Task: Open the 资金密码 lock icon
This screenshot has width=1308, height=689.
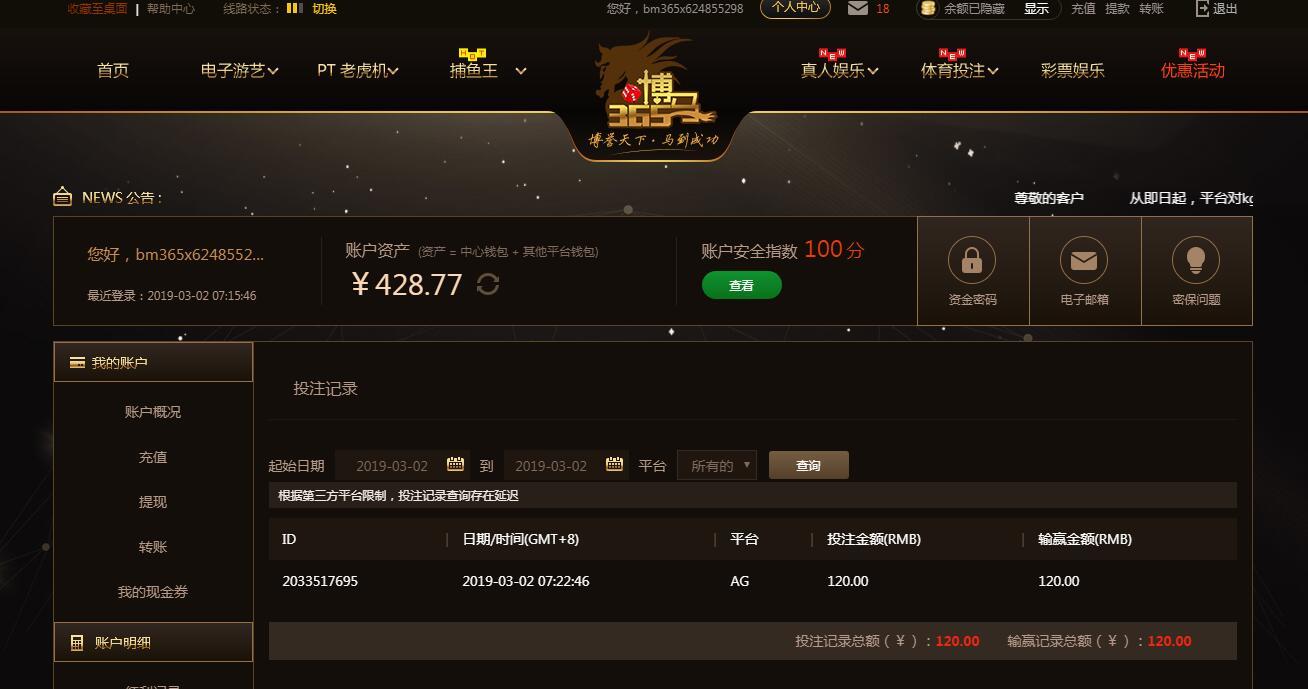Action: click(972, 261)
